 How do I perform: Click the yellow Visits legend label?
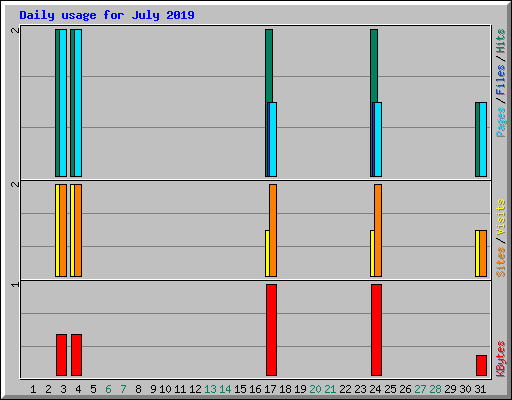pyautogui.click(x=501, y=217)
